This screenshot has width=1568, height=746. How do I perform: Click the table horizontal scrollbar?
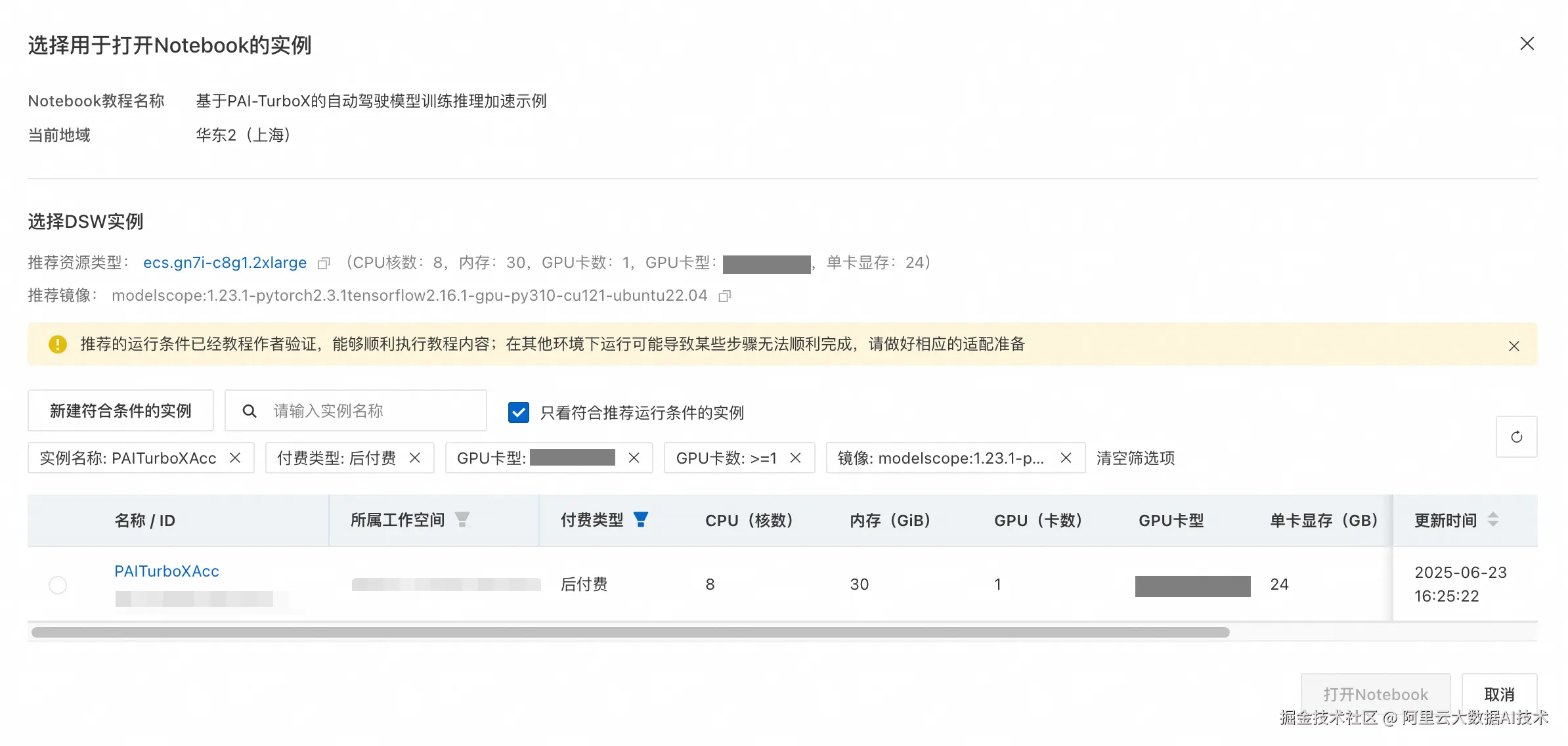(x=630, y=632)
